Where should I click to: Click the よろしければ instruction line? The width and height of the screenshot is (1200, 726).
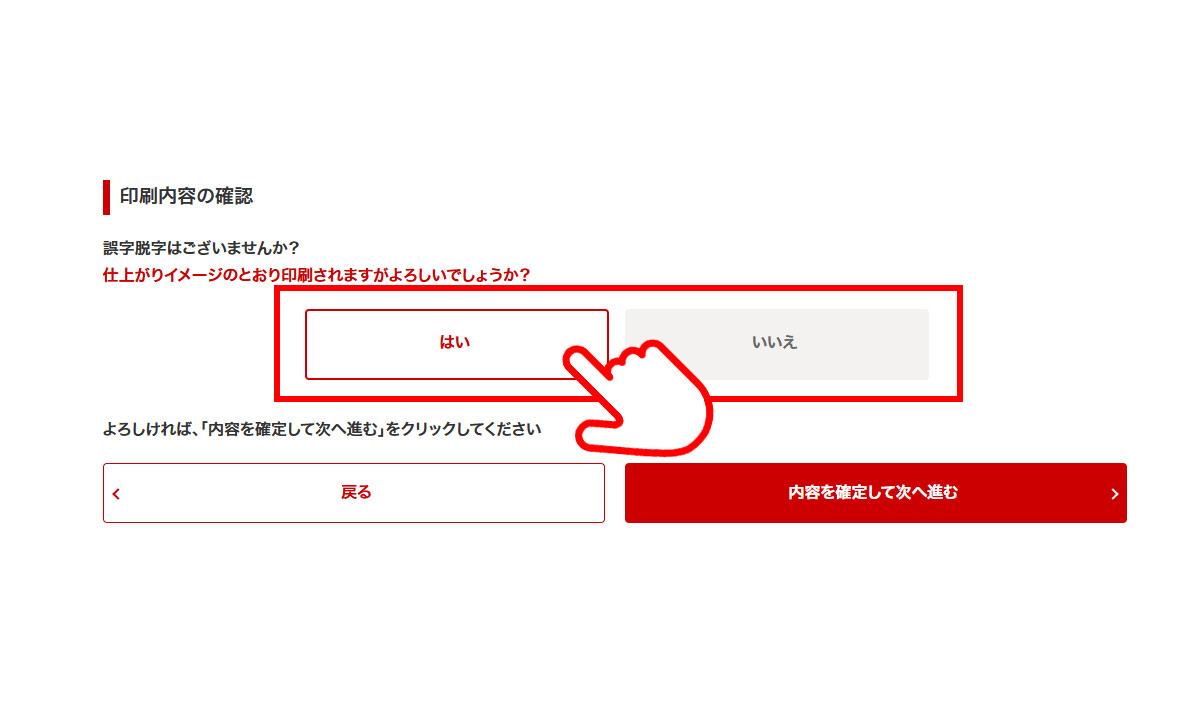pyautogui.click(x=322, y=429)
